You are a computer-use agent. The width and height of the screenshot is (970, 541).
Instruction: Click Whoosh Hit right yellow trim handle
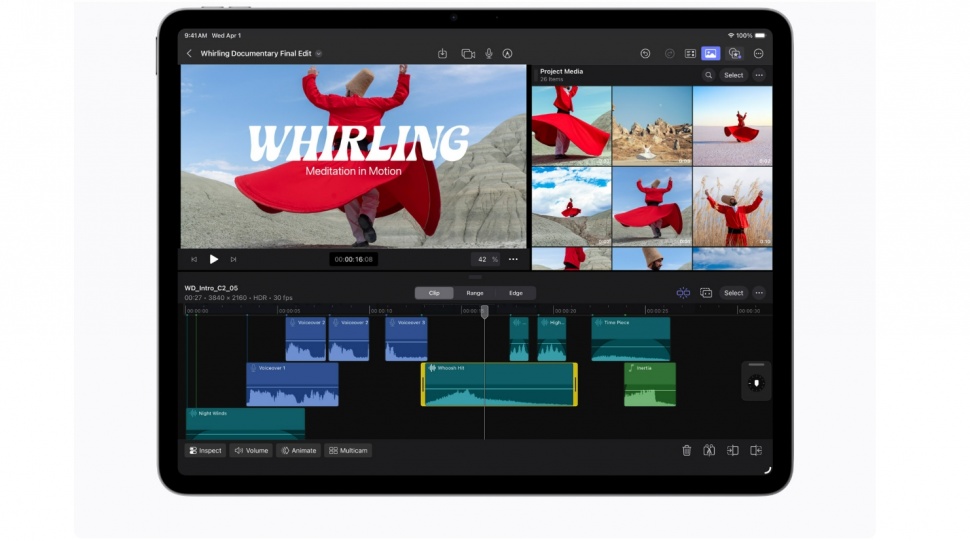[x=575, y=385]
